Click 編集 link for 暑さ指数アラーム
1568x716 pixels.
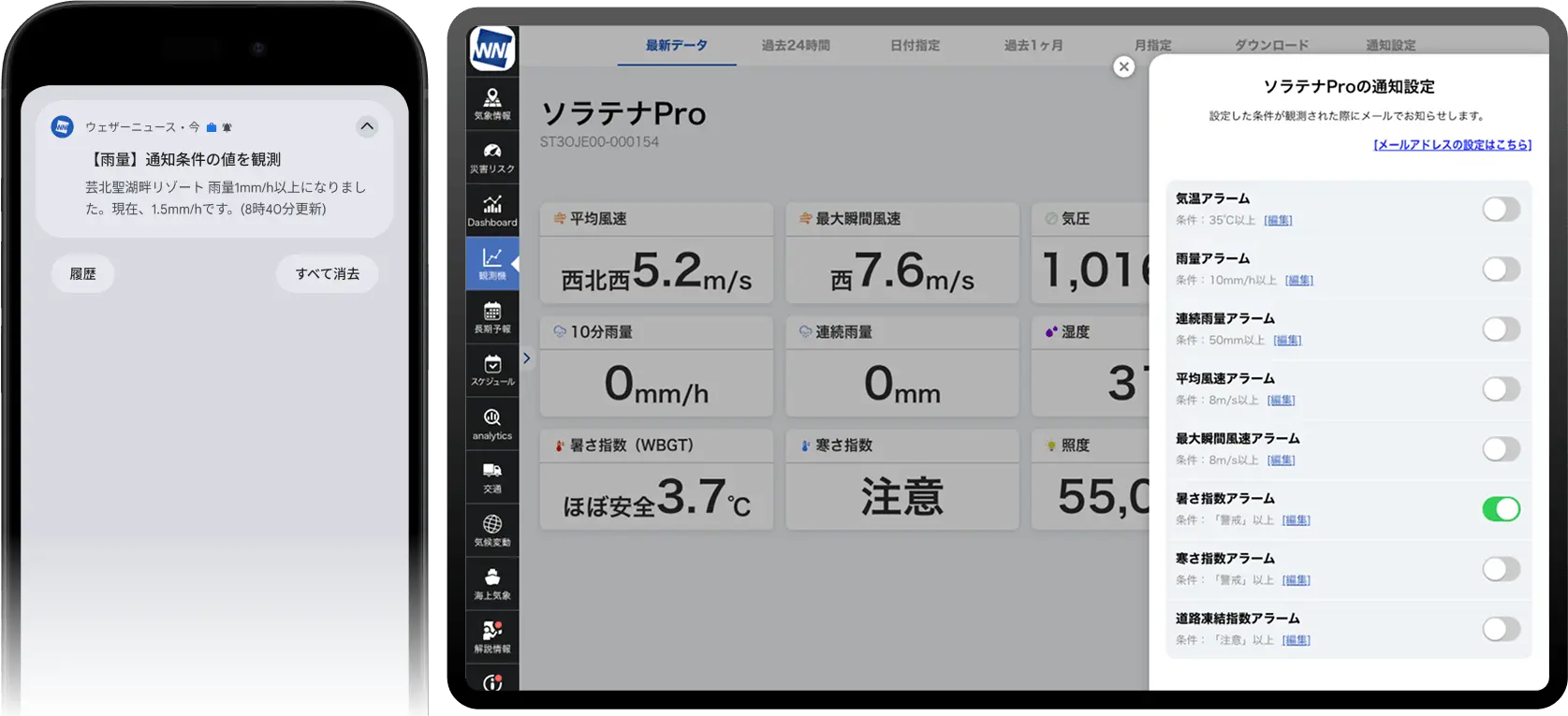(1296, 519)
